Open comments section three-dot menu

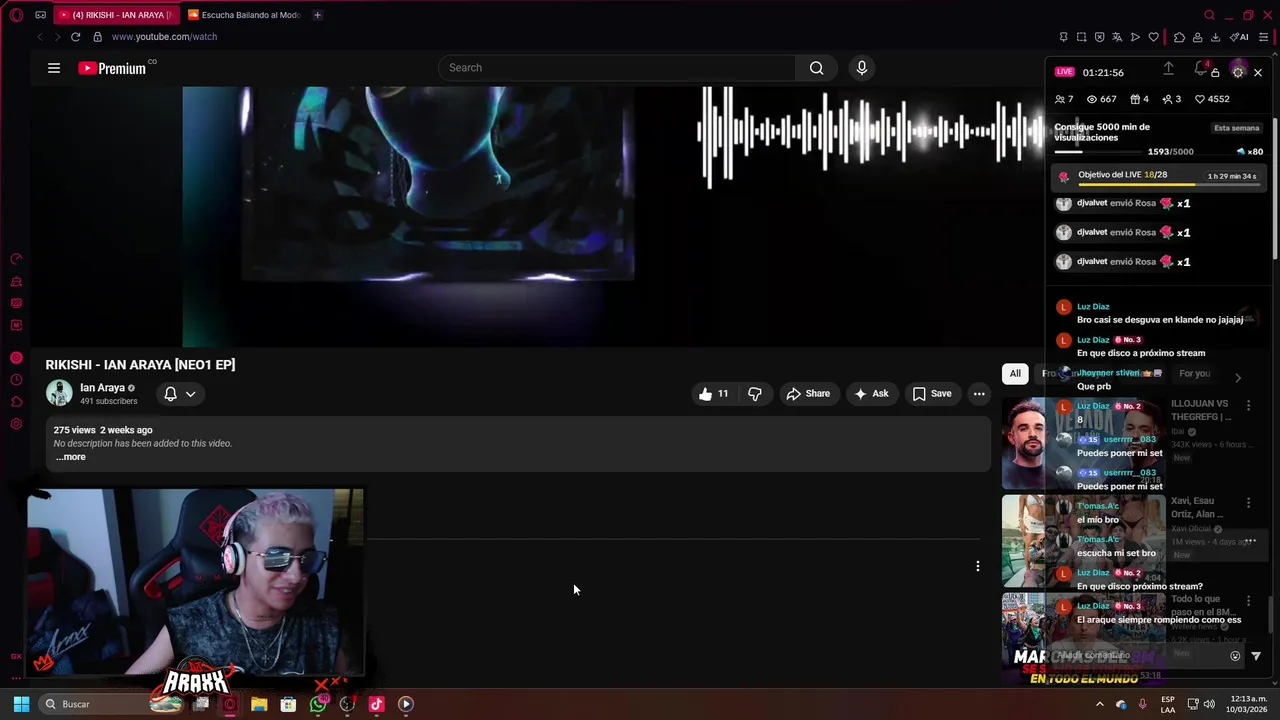click(x=977, y=567)
